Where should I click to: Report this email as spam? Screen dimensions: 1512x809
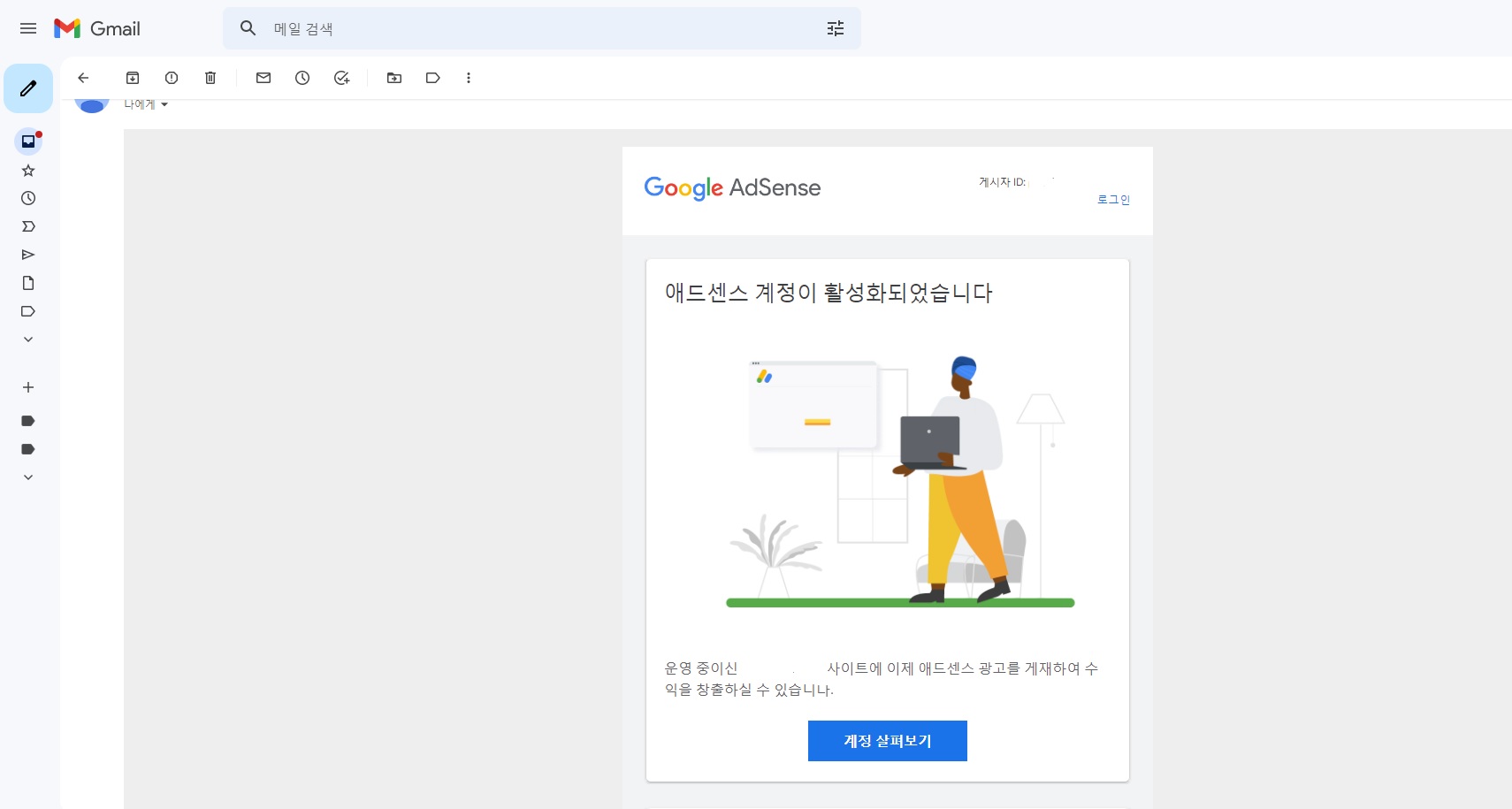tap(172, 78)
